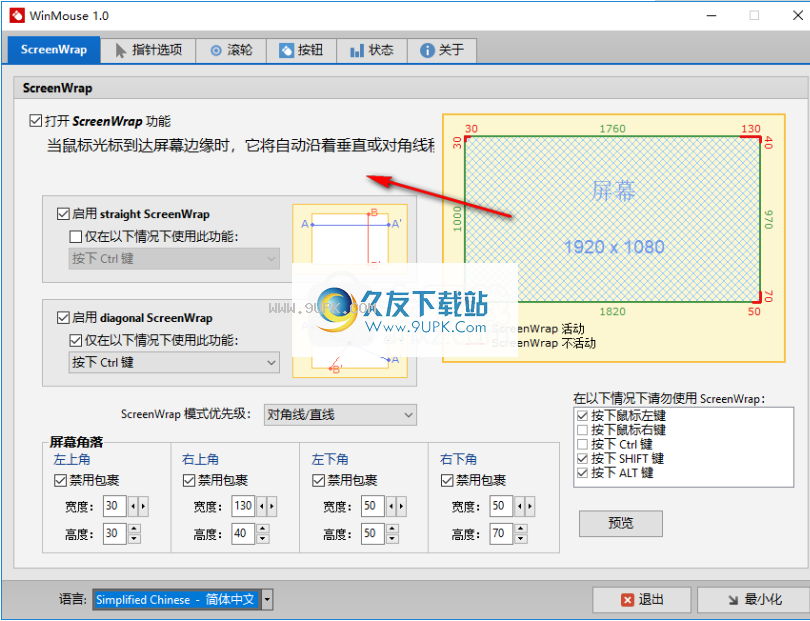Toggle the condition checkbox under diagonal ScreenWrap
Screen dimensions: 810x621
pyautogui.click(x=75, y=340)
